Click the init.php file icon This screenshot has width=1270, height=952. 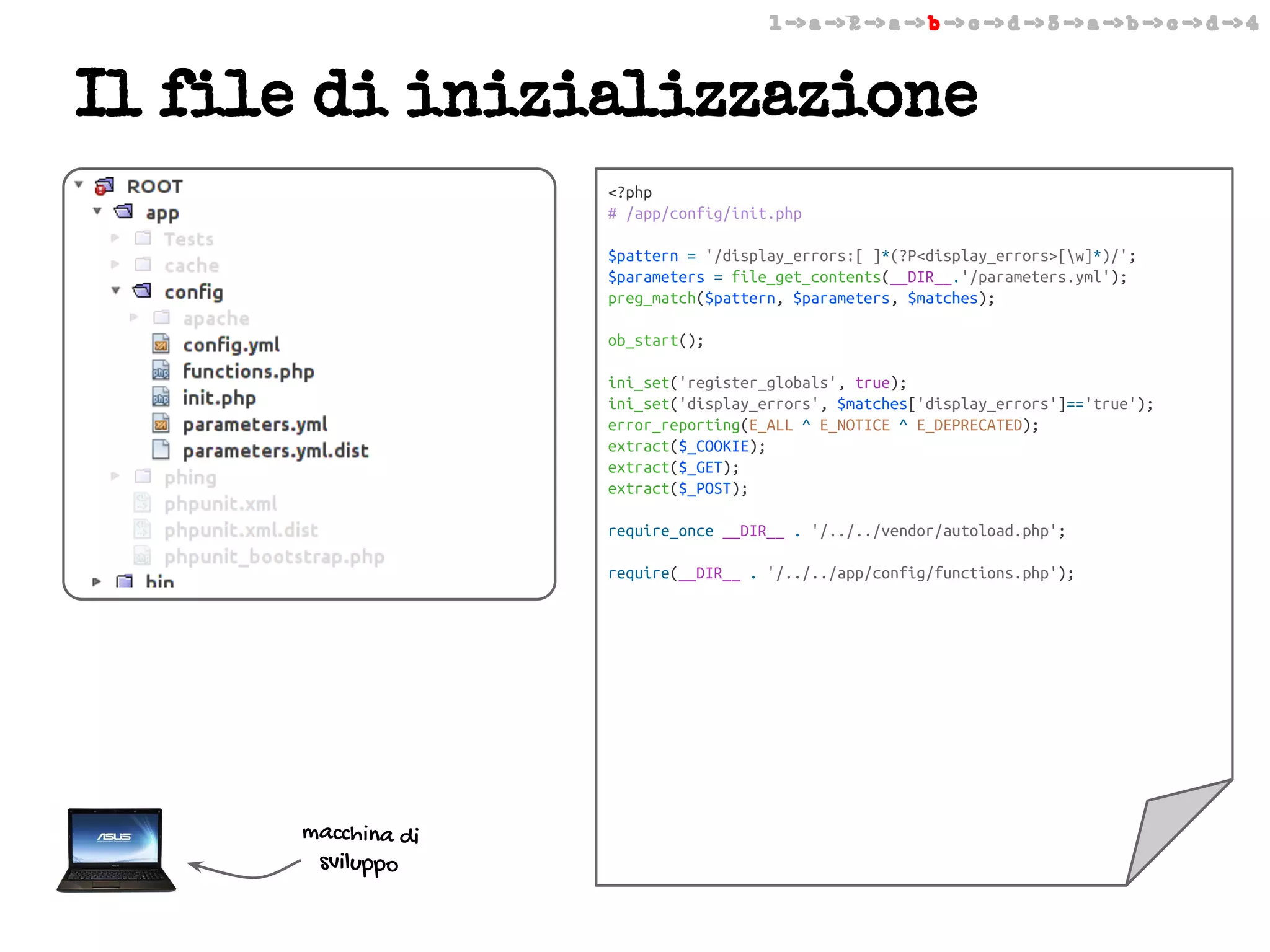(x=161, y=397)
